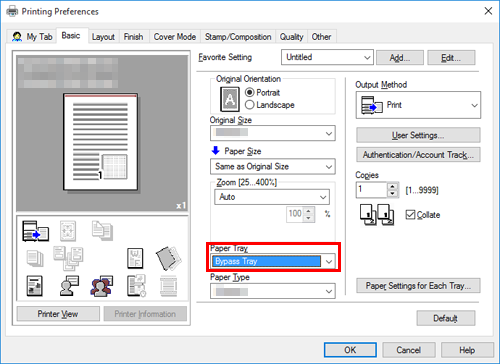
Task: Open the Paper Tray dropdown showing Bypass Tray
Action: coord(273,261)
